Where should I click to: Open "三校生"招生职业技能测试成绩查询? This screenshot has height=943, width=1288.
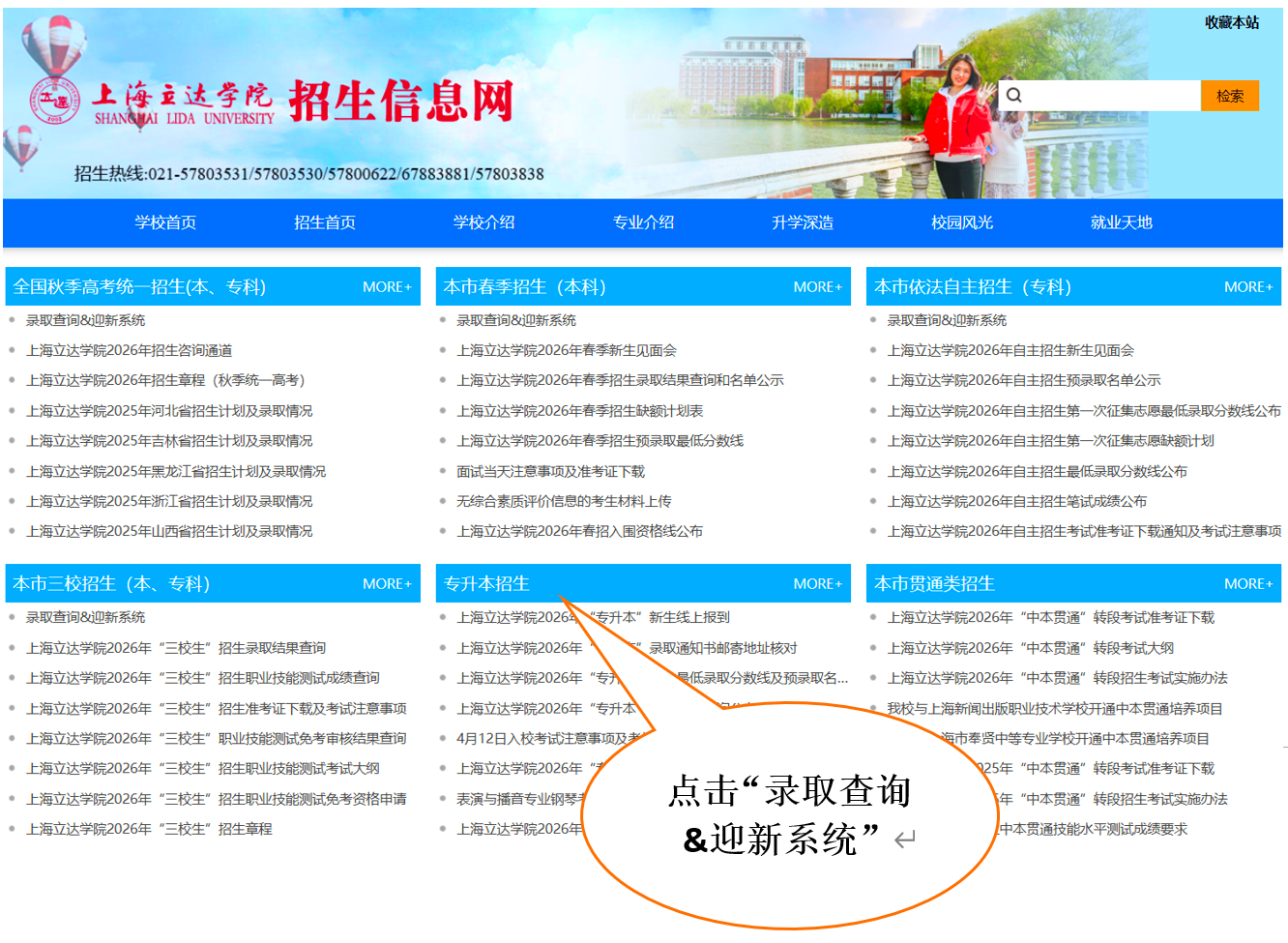pyautogui.click(x=203, y=678)
